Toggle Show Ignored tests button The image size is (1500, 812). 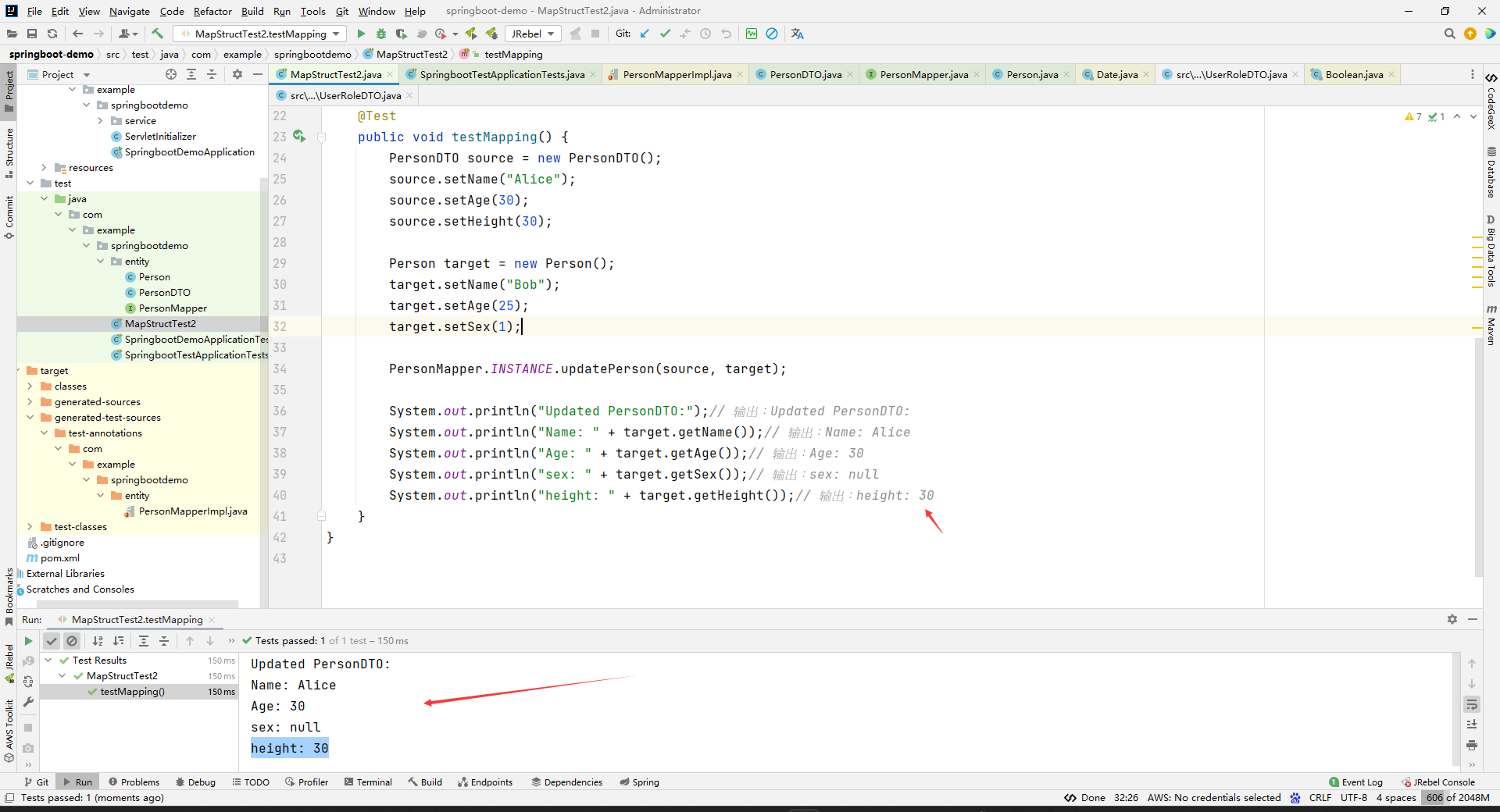(72, 641)
